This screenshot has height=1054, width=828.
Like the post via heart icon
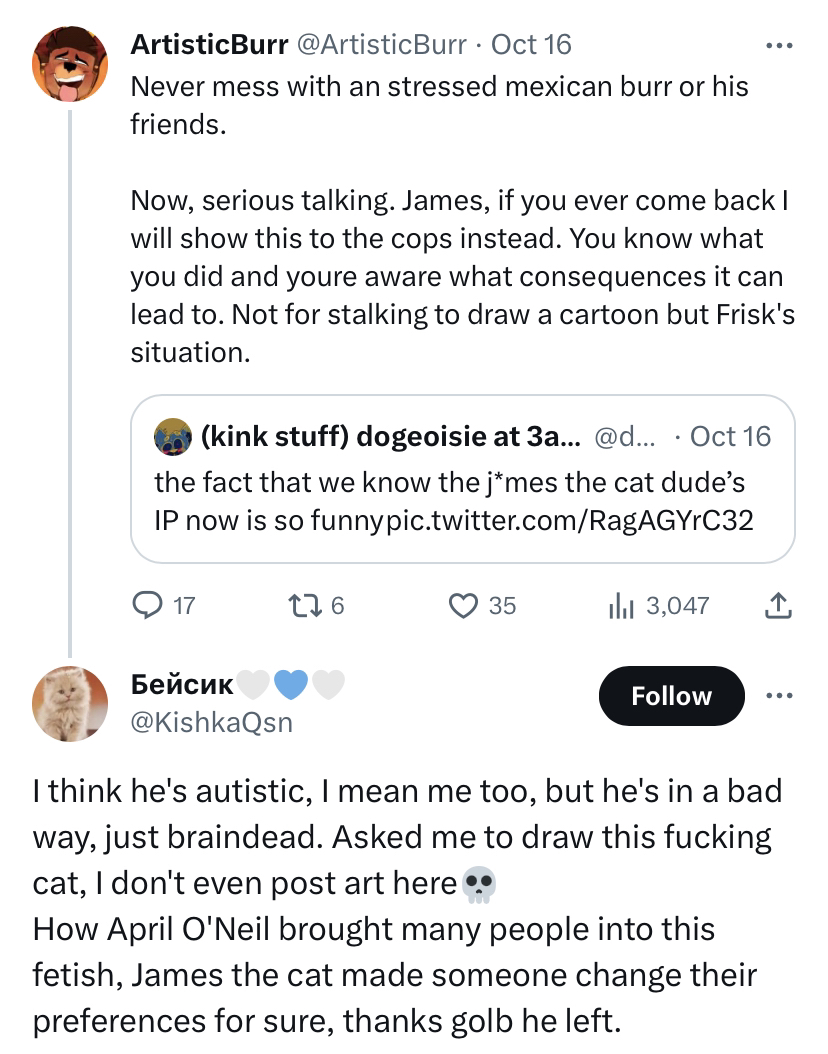(x=463, y=606)
